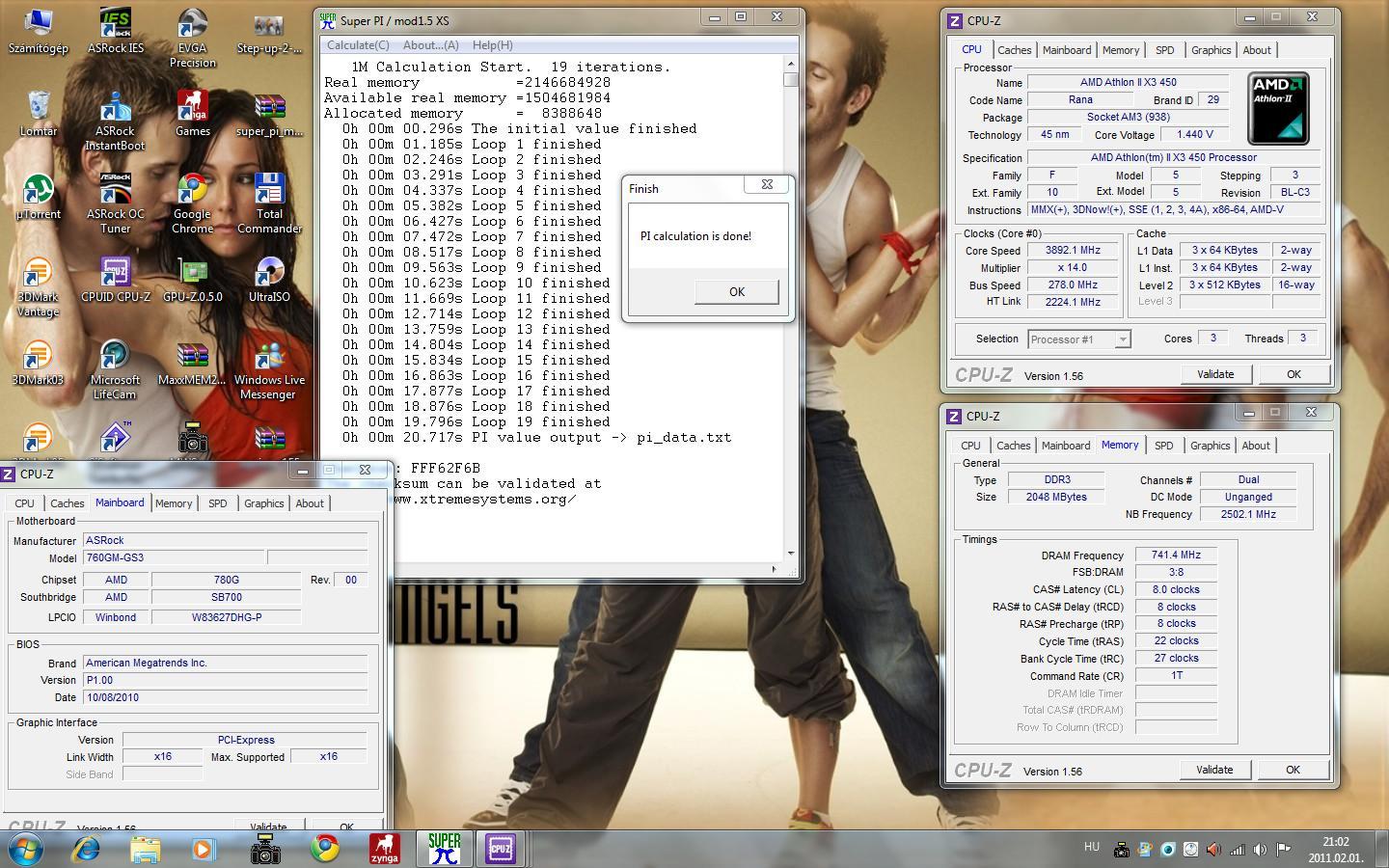Launch µTorrent from desktop
This screenshot has height=868, width=1389.
[x=39, y=196]
